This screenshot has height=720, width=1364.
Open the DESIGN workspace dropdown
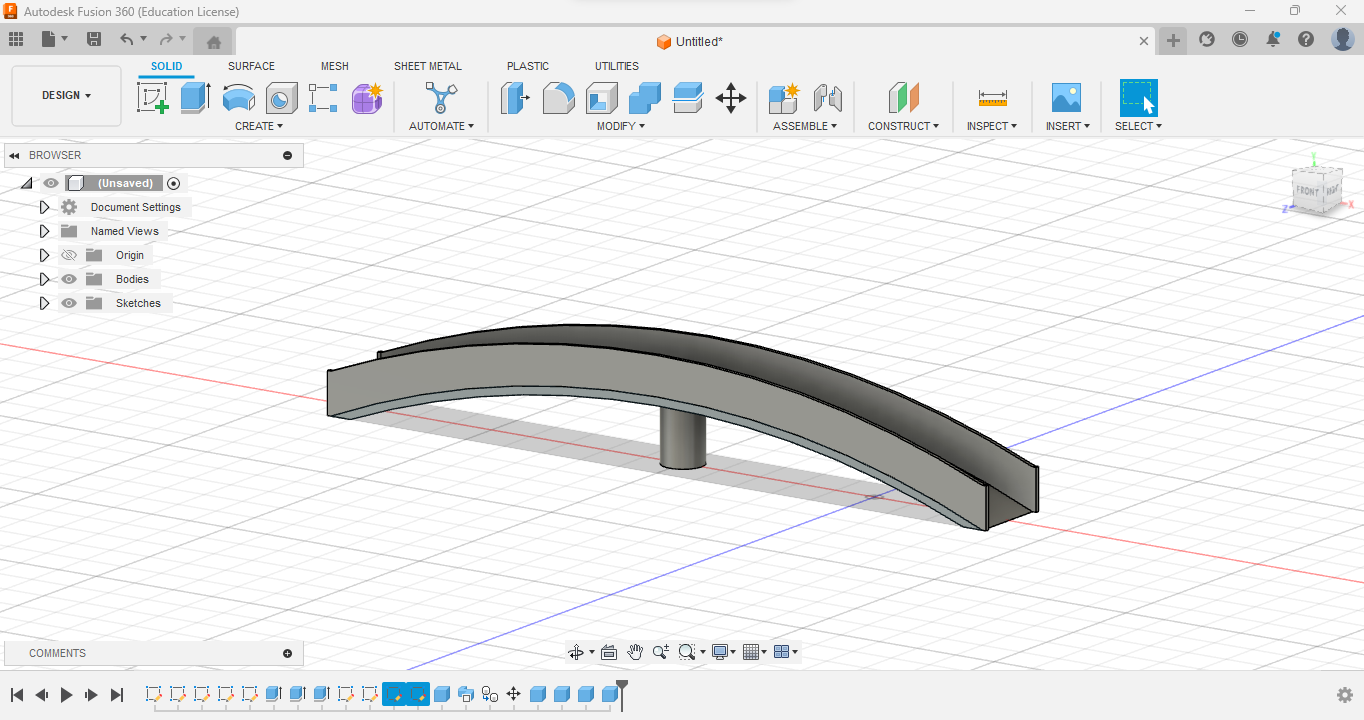pyautogui.click(x=66, y=96)
